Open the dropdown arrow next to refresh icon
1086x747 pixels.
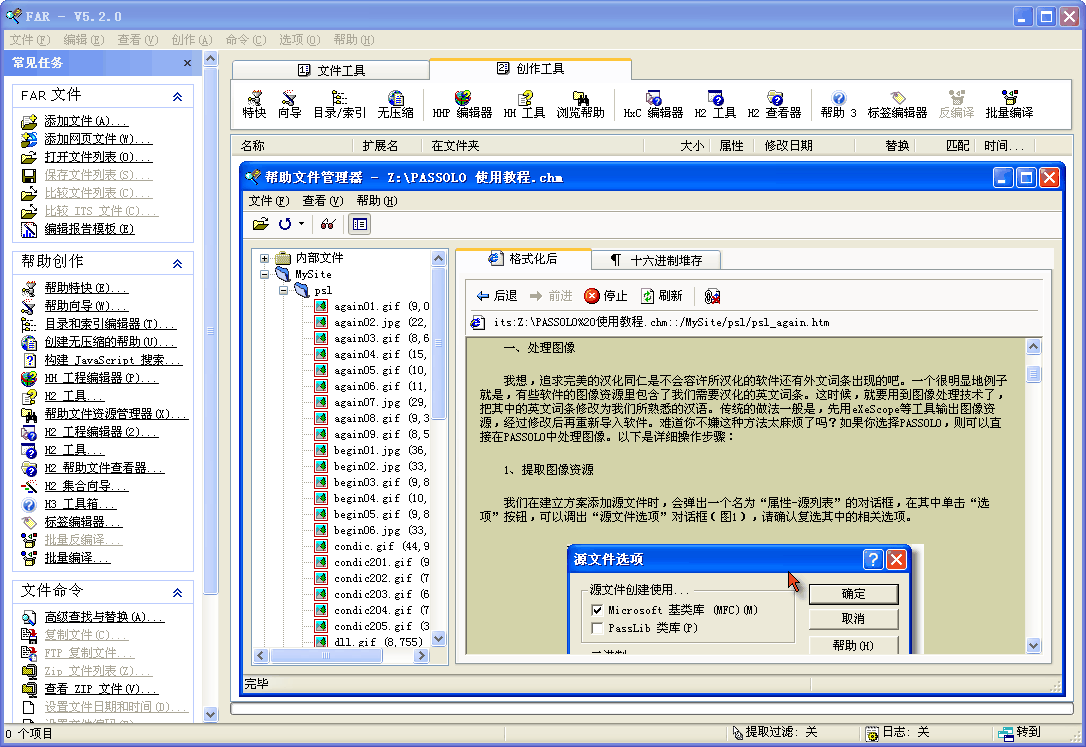pos(301,224)
